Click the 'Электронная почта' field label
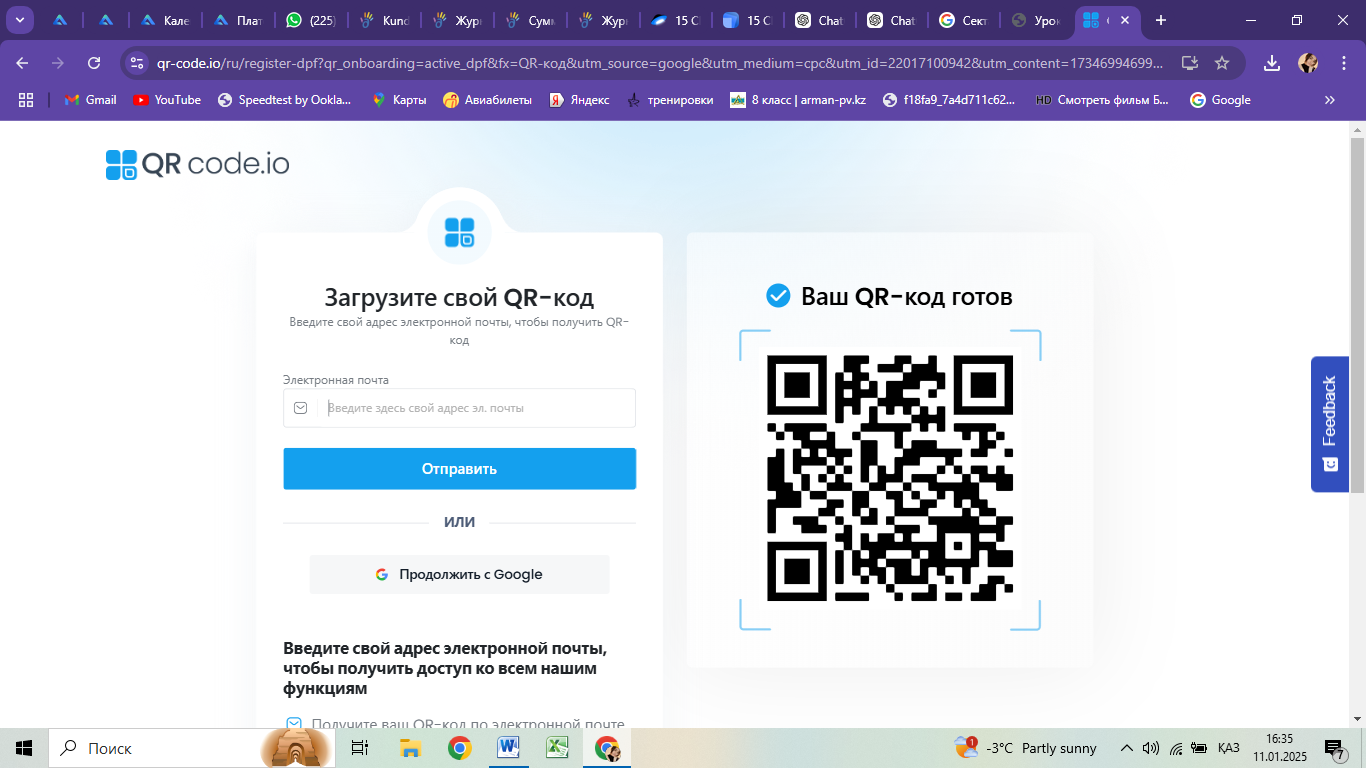 coord(336,380)
